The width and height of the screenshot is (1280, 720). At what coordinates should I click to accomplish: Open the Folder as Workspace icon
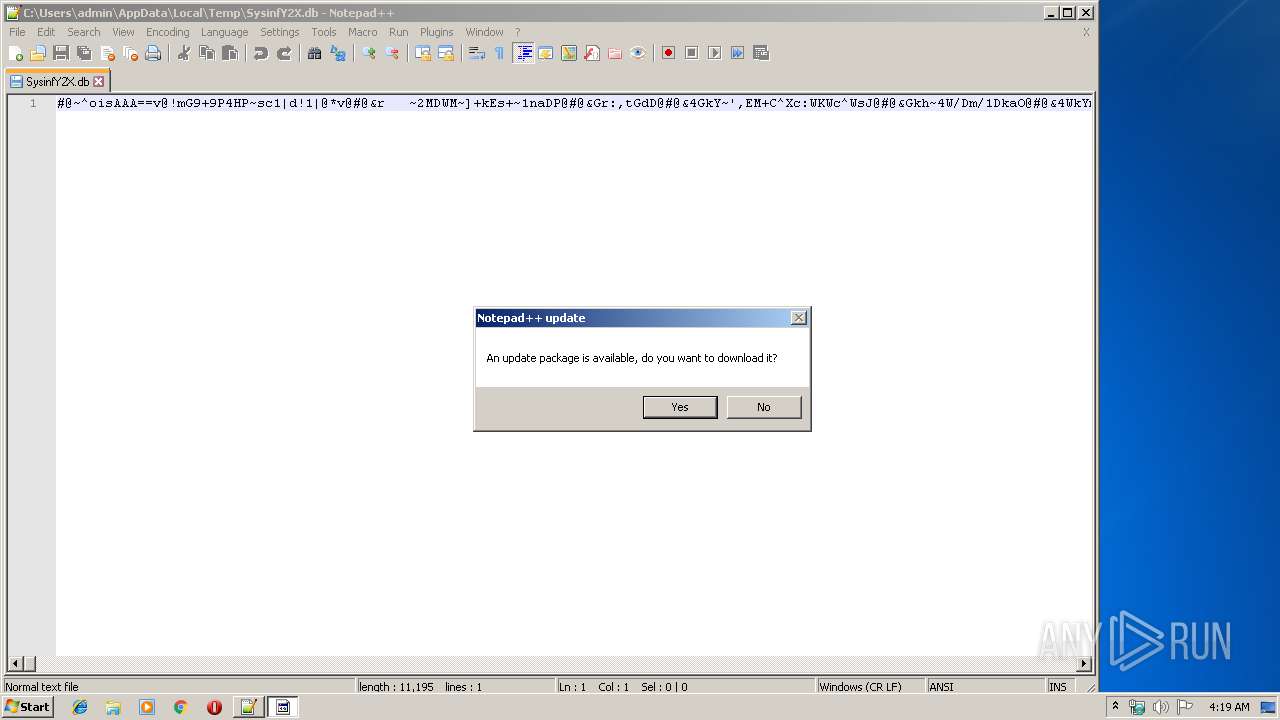pyautogui.click(x=615, y=53)
